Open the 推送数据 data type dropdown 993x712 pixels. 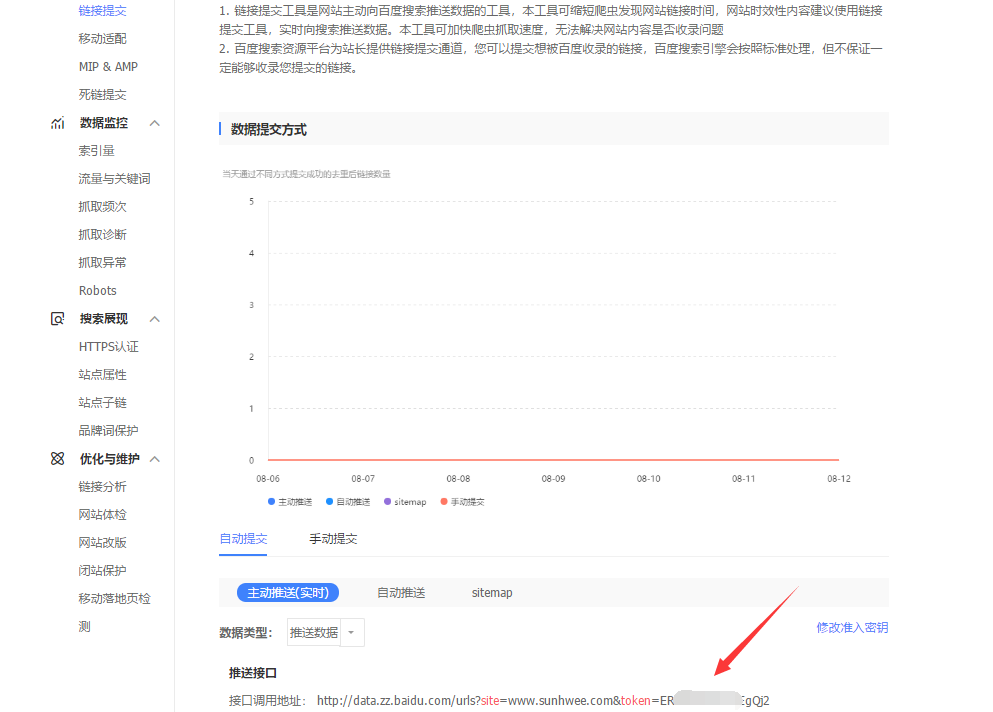point(326,632)
